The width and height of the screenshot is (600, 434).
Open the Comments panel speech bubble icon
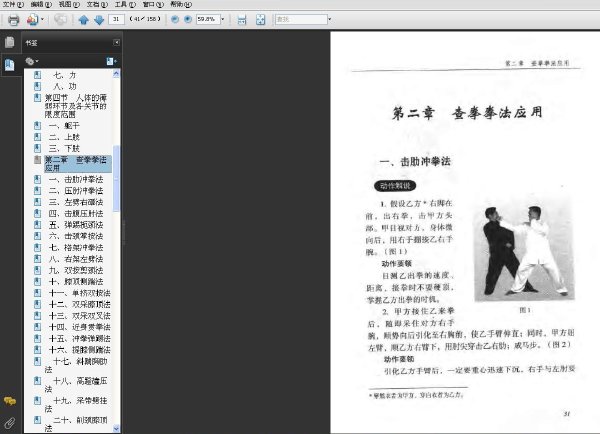[x=10, y=401]
